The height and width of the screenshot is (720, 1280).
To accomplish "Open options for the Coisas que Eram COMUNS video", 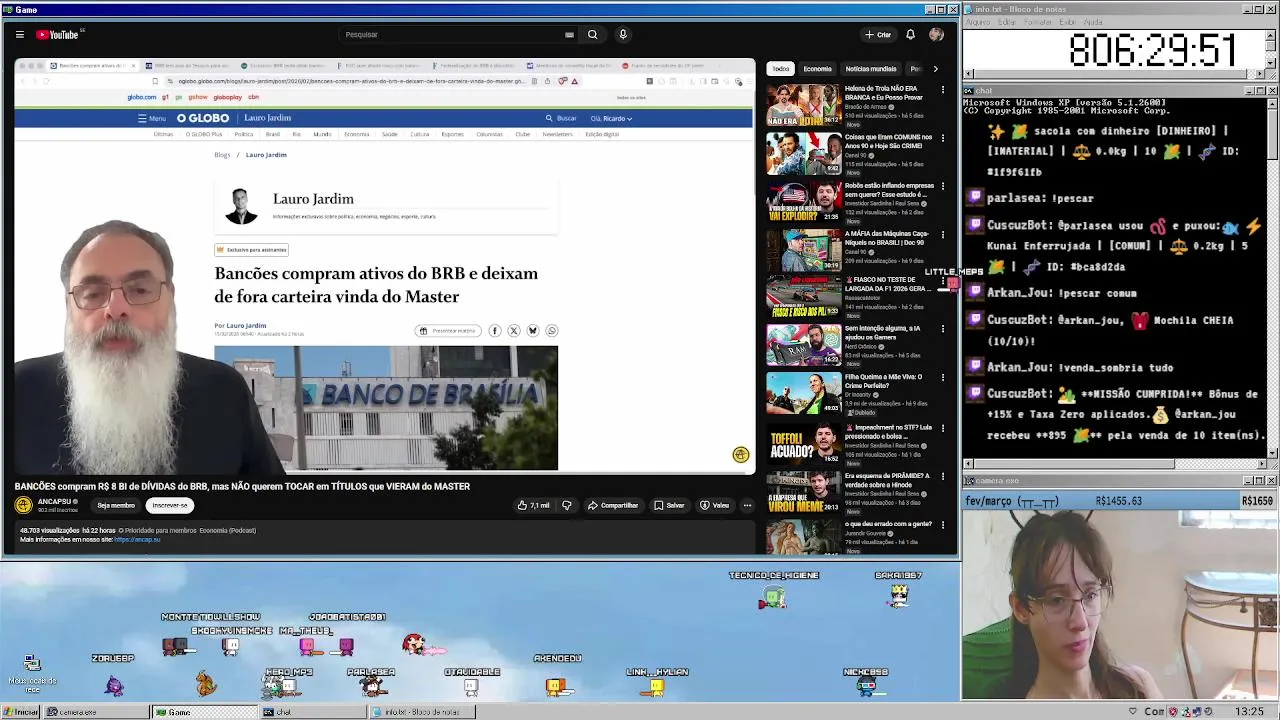I will (x=942, y=138).
